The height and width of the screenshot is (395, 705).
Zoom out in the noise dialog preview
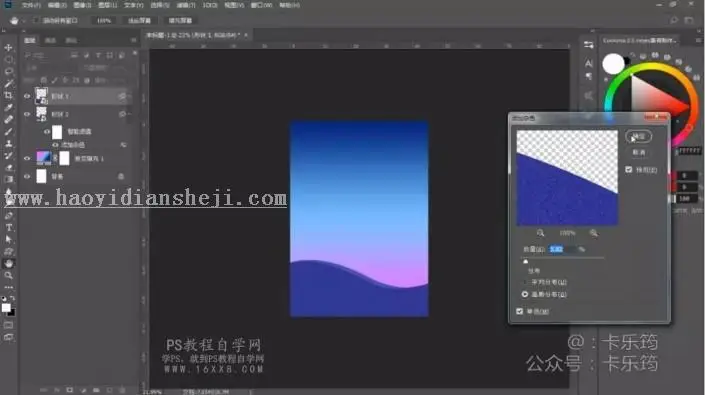click(x=540, y=233)
